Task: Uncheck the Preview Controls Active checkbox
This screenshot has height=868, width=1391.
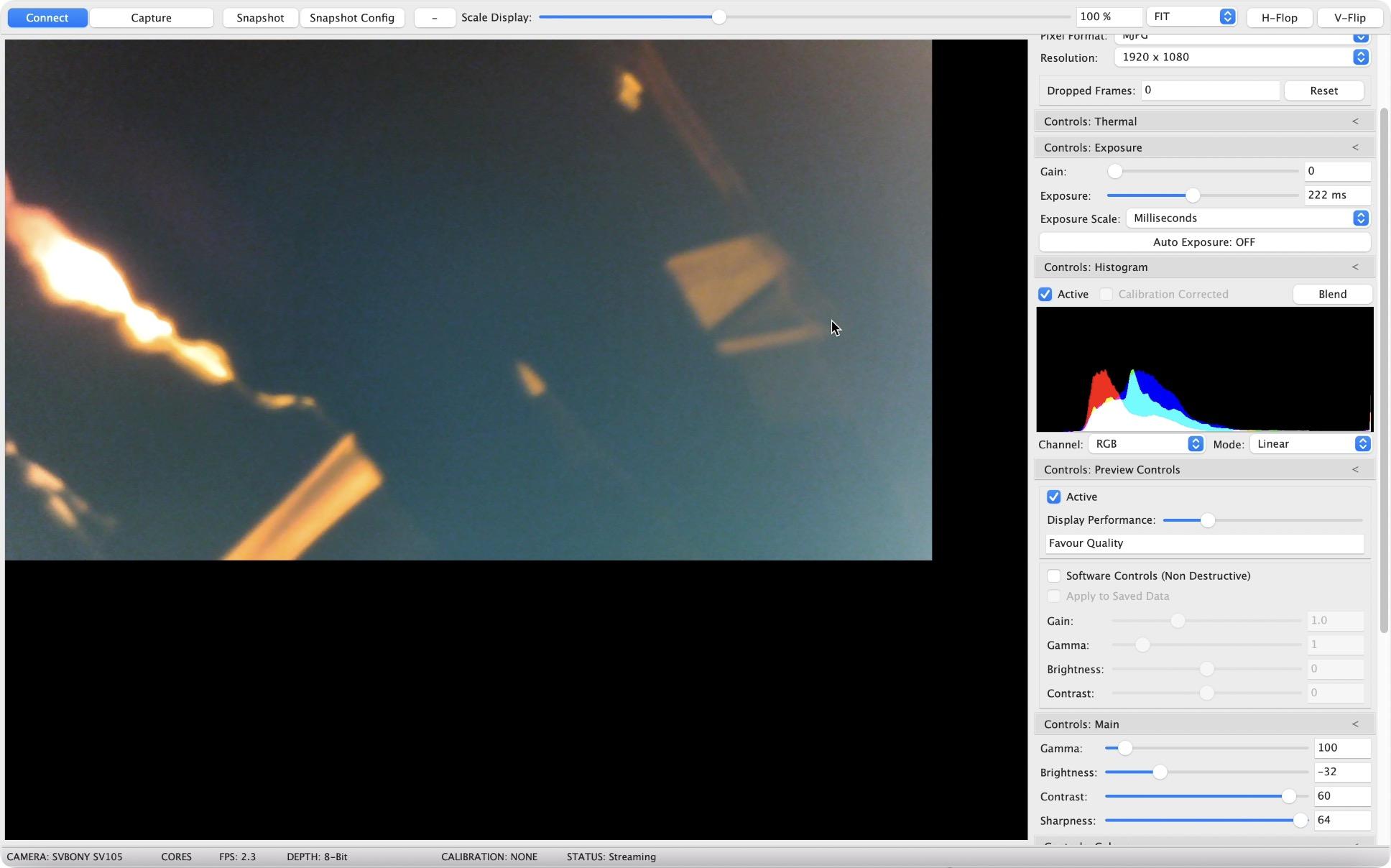Action: 1054,497
